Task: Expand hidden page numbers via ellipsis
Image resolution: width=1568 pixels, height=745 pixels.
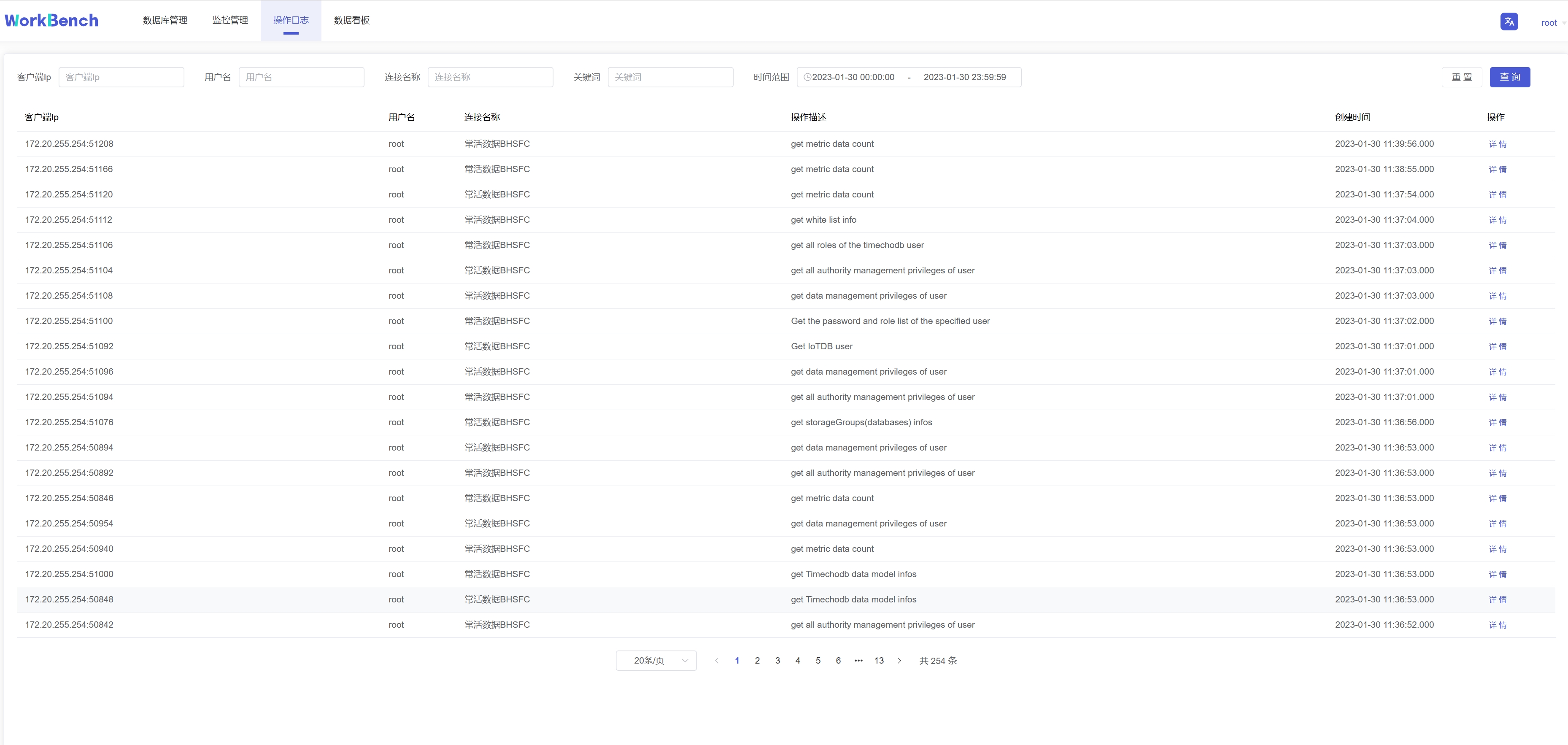Action: click(x=858, y=660)
